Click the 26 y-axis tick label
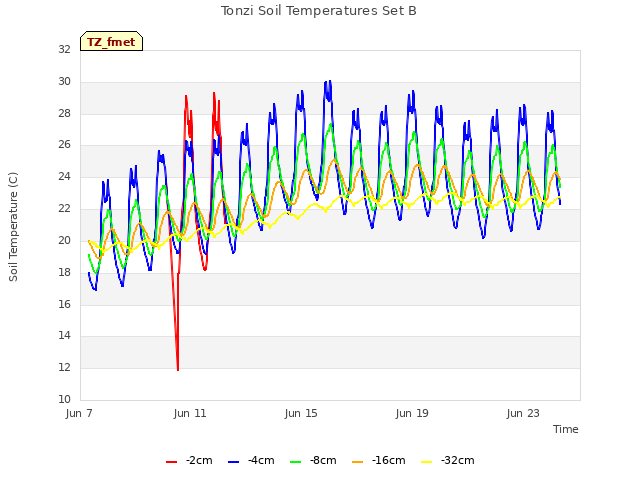The image size is (640, 480). 64,145
